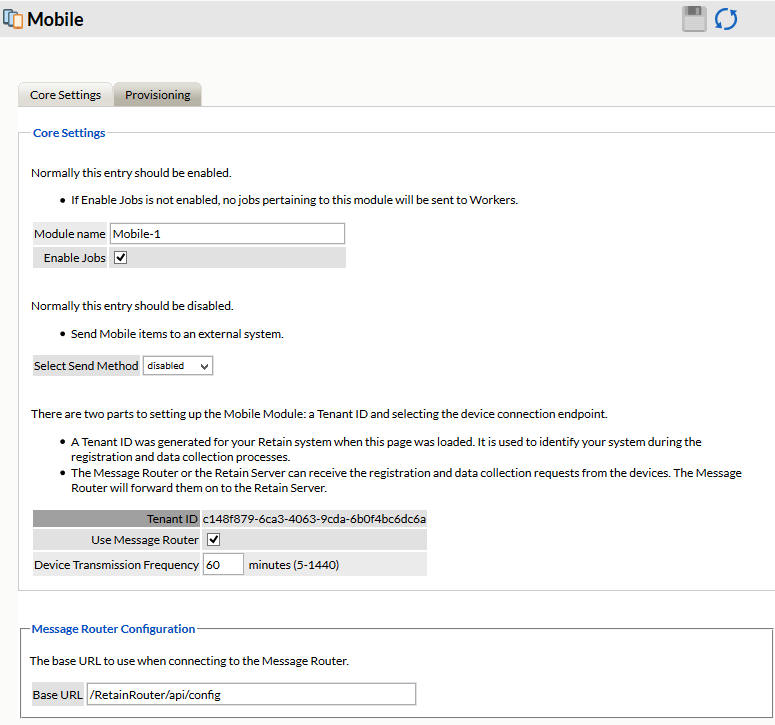Screen dimensions: 775x725
Task: Click into the Module name field
Action: coord(227,234)
